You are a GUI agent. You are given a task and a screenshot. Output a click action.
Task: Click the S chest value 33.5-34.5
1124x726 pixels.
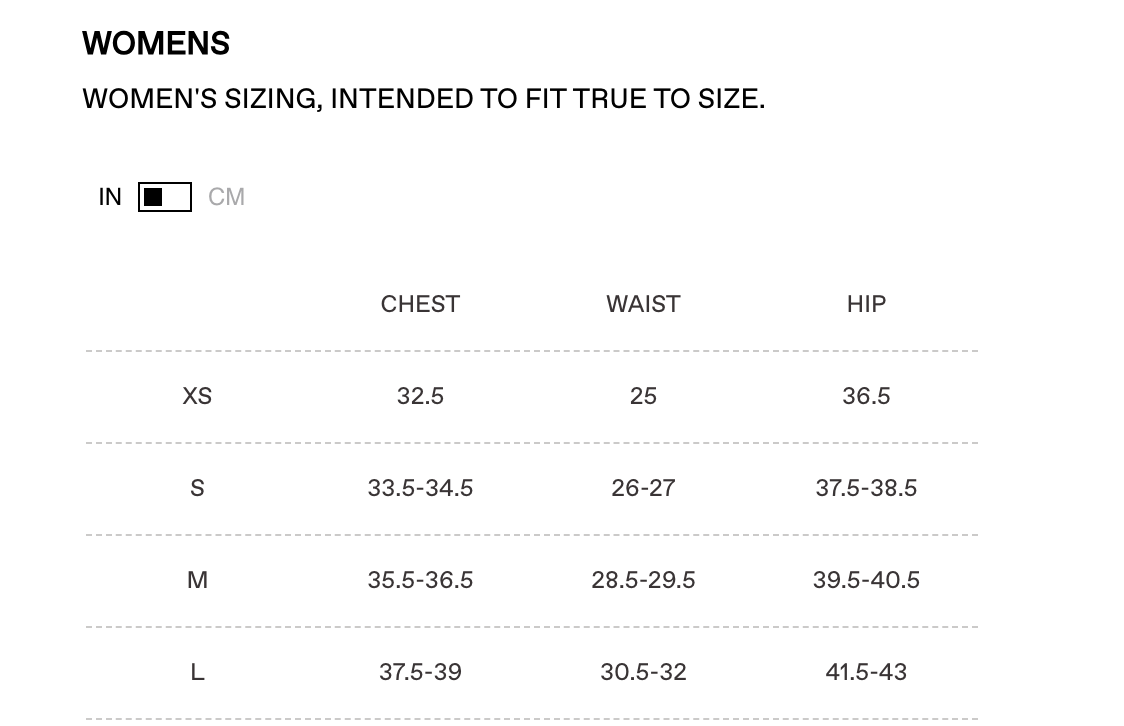(420, 488)
